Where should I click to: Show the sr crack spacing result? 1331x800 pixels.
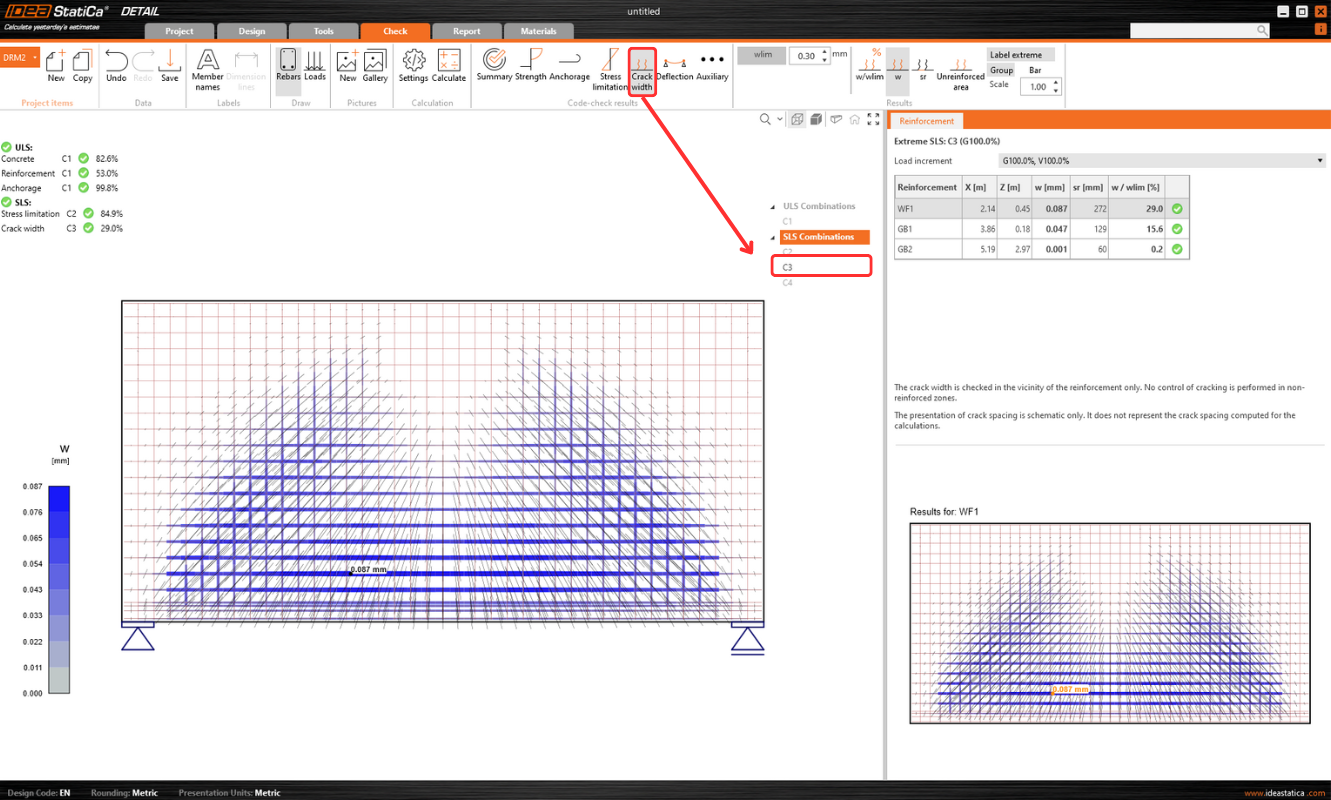click(923, 68)
